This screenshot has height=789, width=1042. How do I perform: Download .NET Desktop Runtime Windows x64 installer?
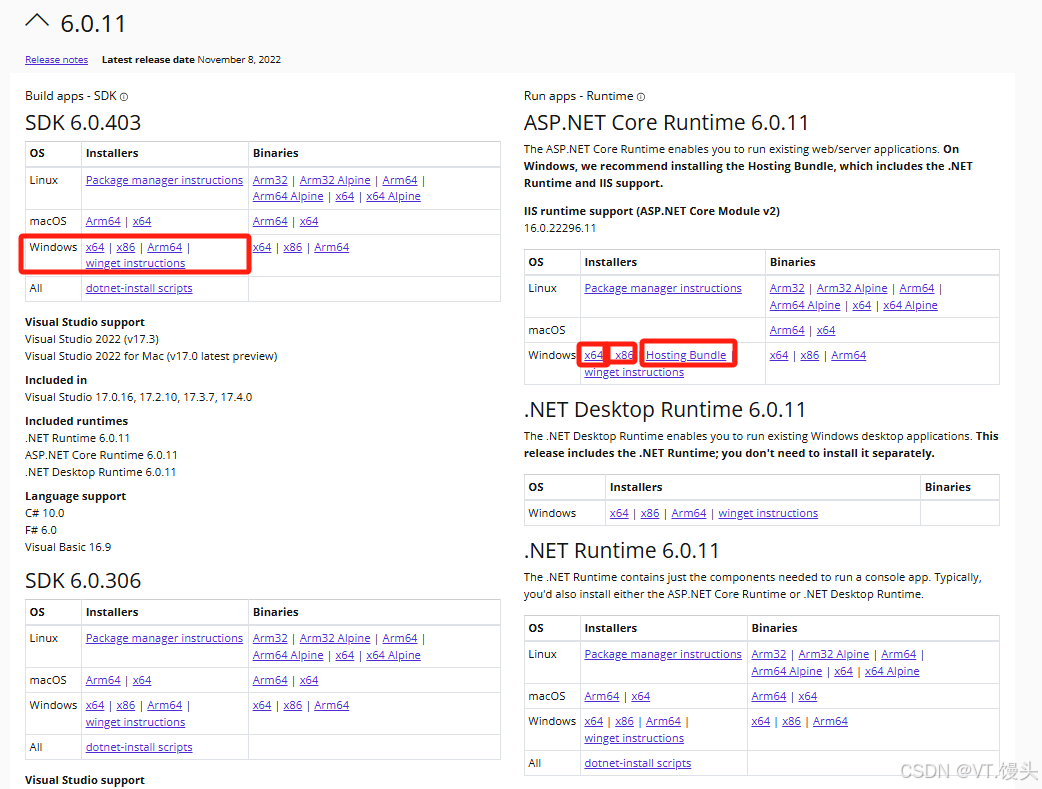(619, 513)
